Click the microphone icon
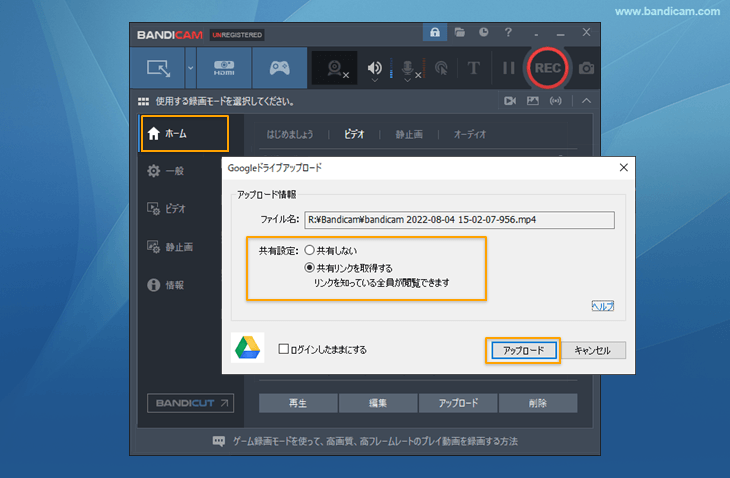The width and height of the screenshot is (730, 478). [407, 67]
